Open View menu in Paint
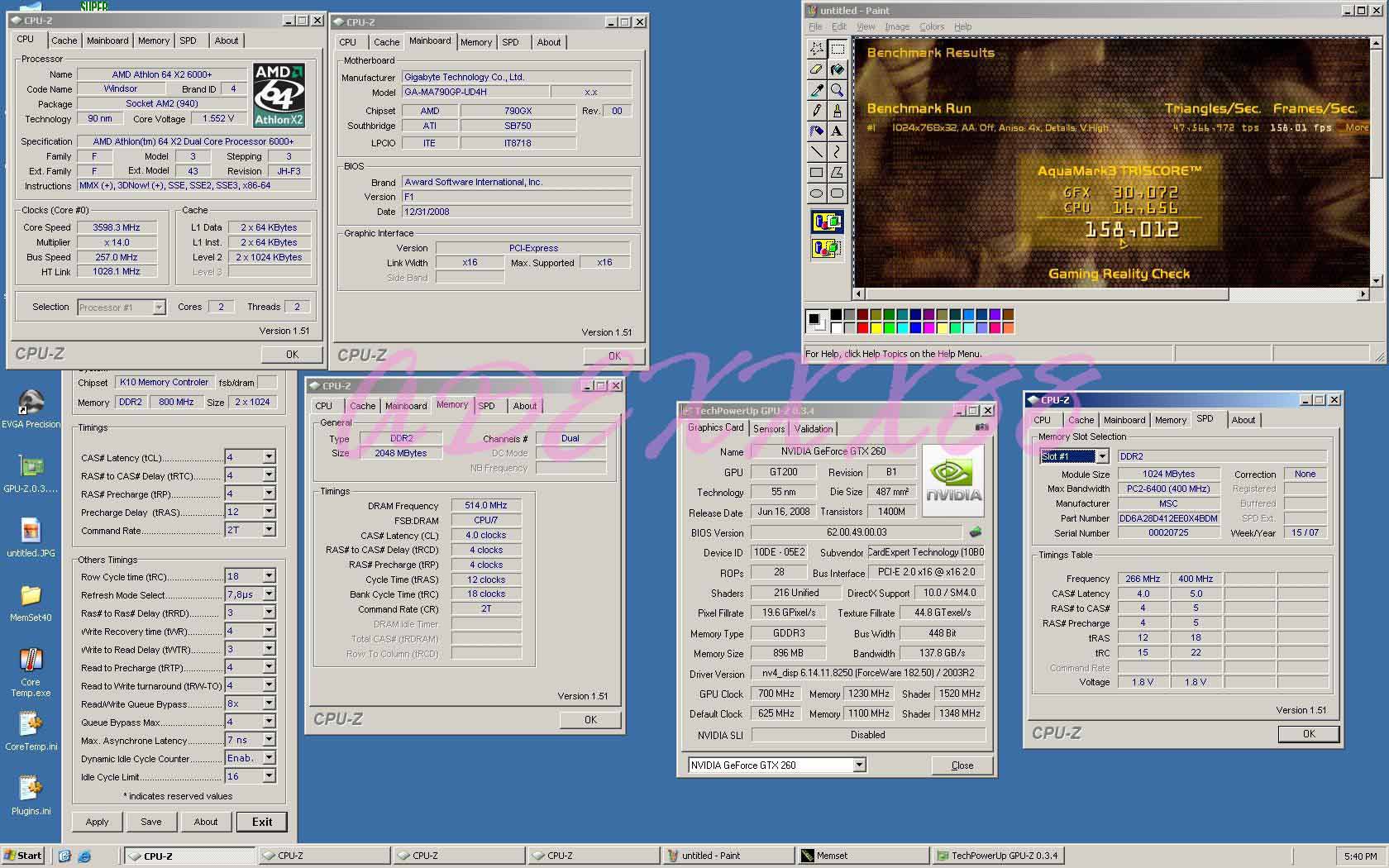The width and height of the screenshot is (1389, 868). tap(866, 26)
